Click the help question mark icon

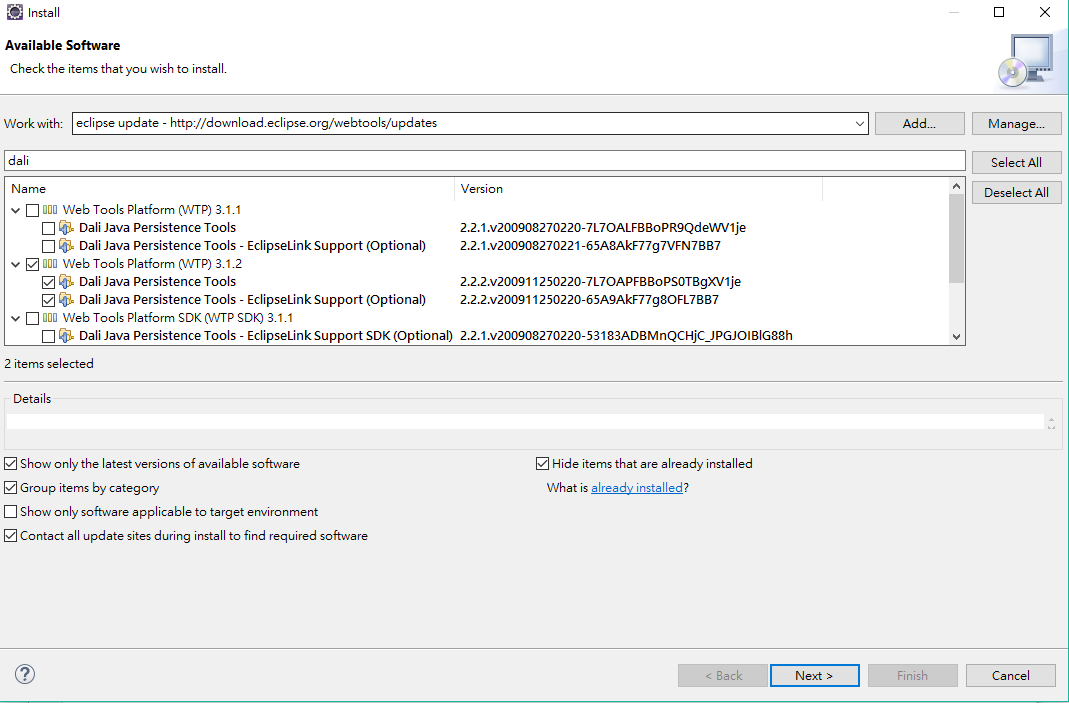(25, 674)
